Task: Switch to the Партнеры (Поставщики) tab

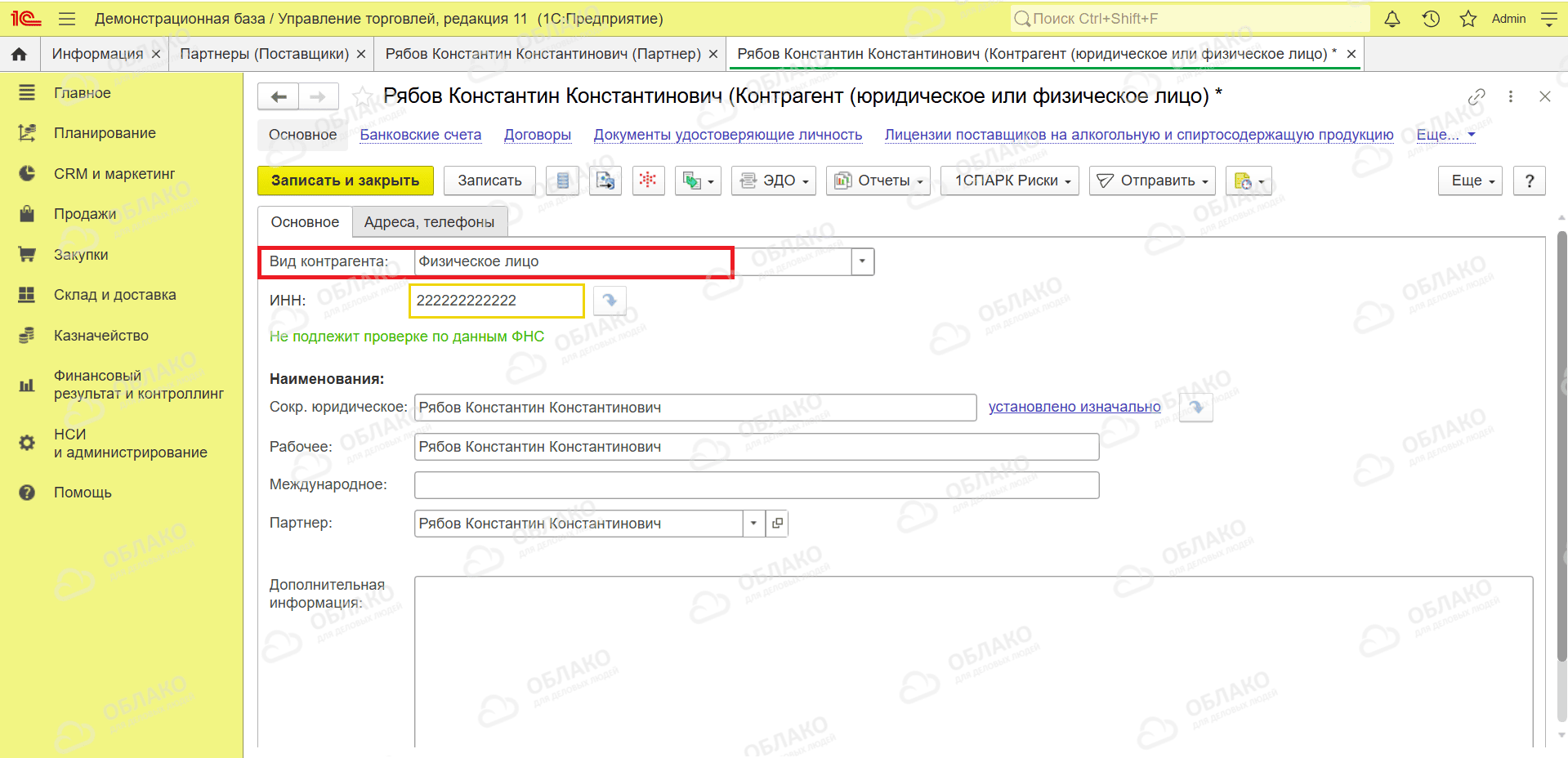Action: click(264, 54)
